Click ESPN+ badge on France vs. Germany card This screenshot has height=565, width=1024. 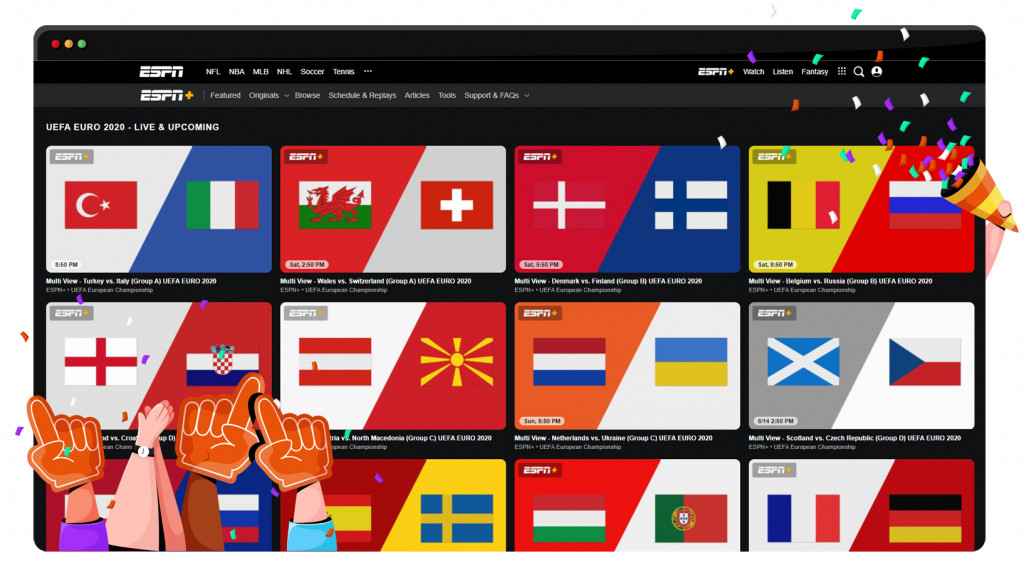click(774, 470)
